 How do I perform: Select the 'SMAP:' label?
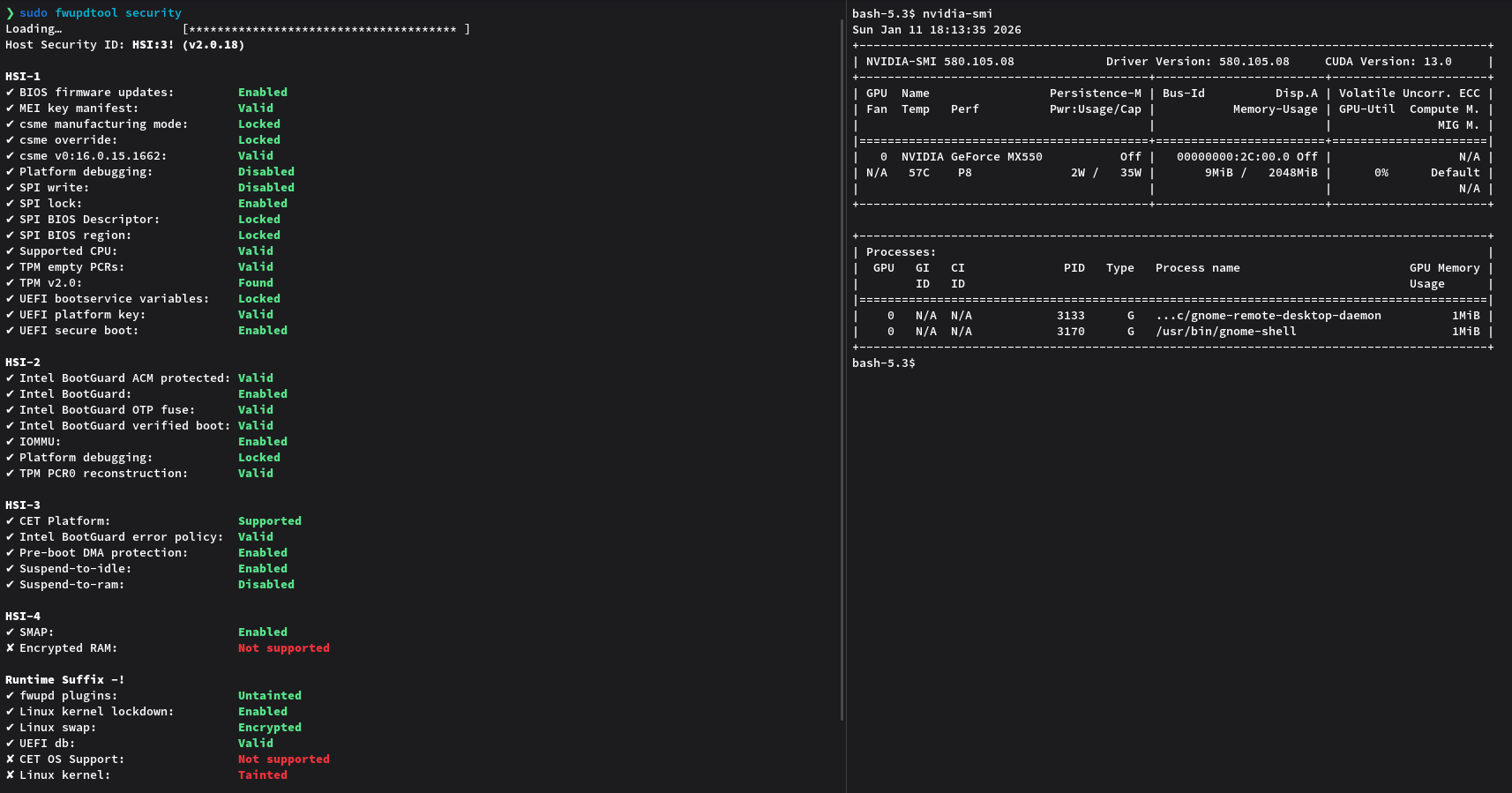37,632
